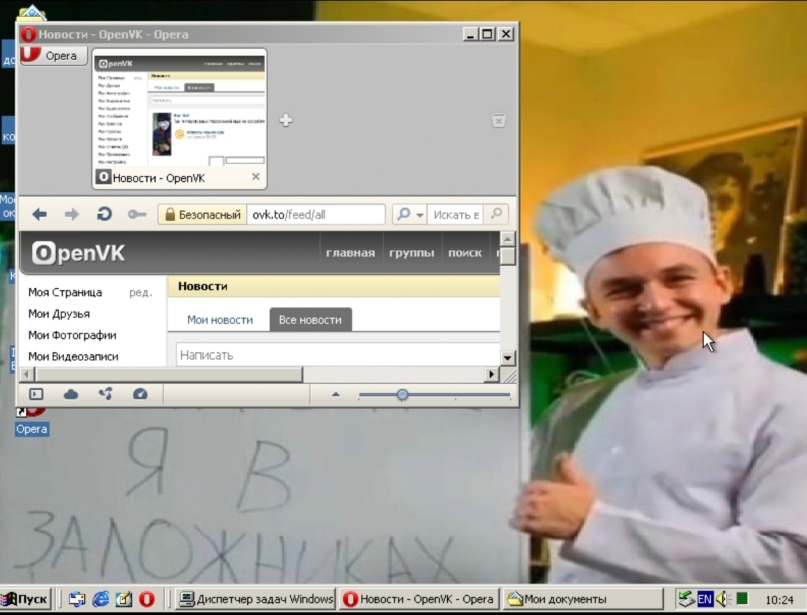Viewport: 807px width, 615px height.
Task: Switch to Мои новости tab
Action: 220,320
